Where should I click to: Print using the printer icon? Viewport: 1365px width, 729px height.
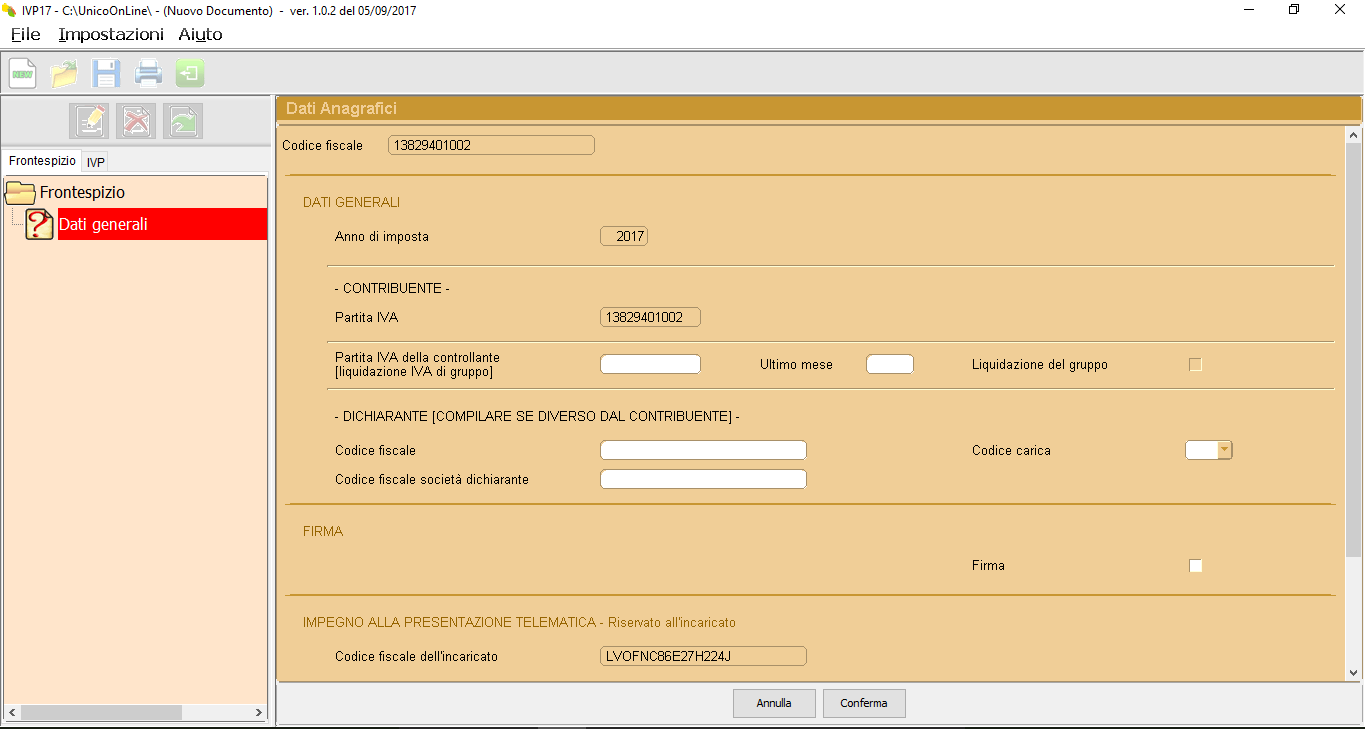(148, 74)
